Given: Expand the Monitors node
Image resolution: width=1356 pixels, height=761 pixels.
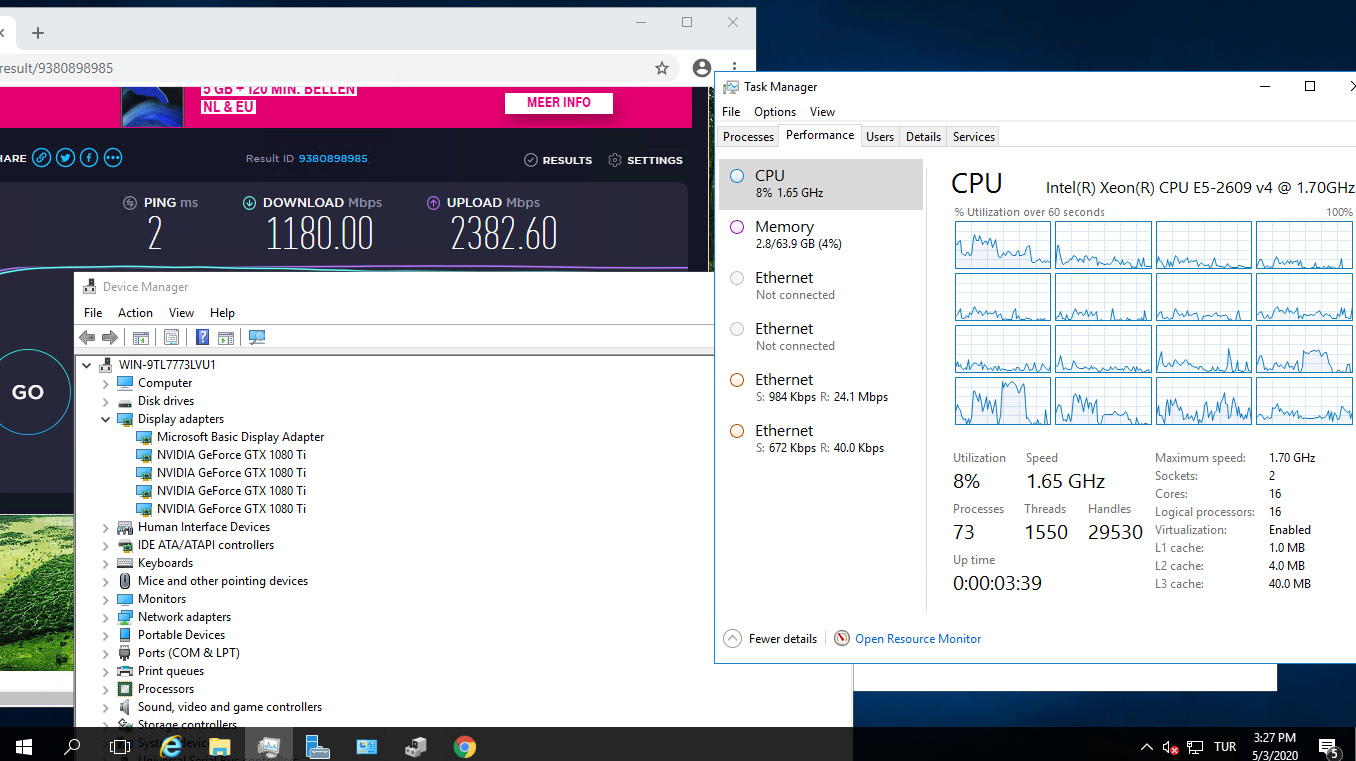Looking at the screenshot, I should pos(105,599).
